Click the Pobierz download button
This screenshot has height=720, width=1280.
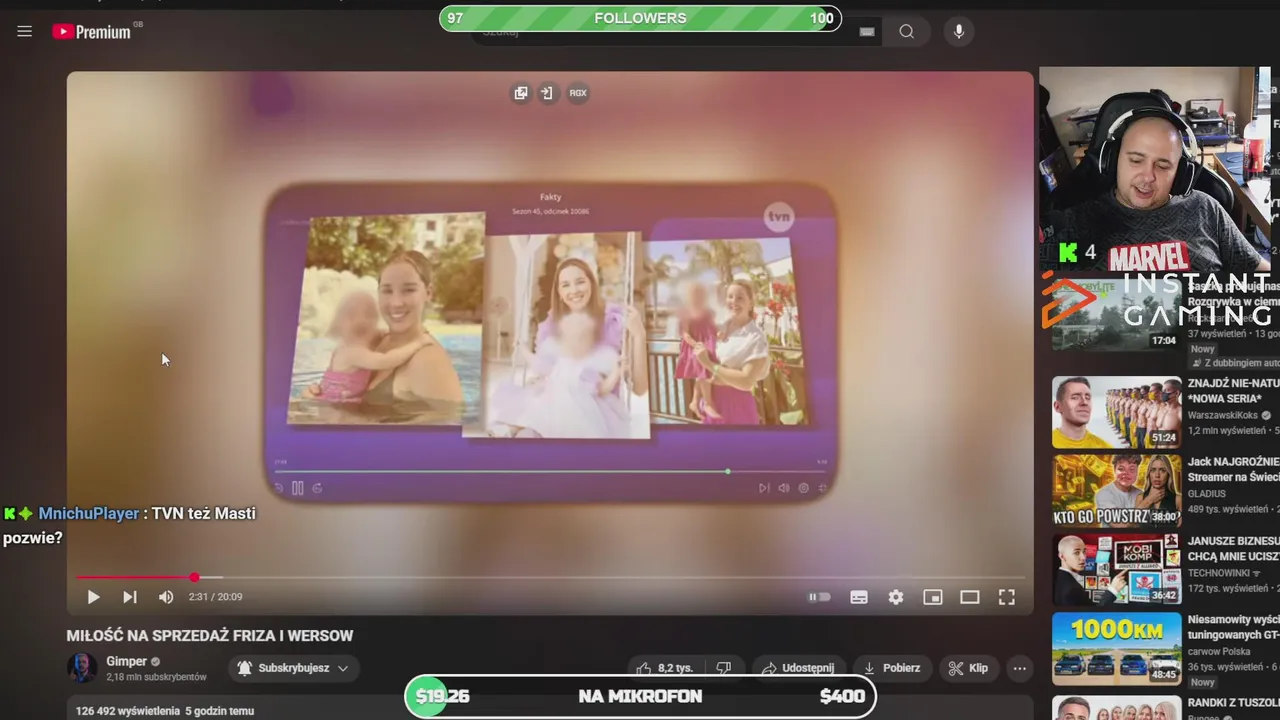point(892,668)
